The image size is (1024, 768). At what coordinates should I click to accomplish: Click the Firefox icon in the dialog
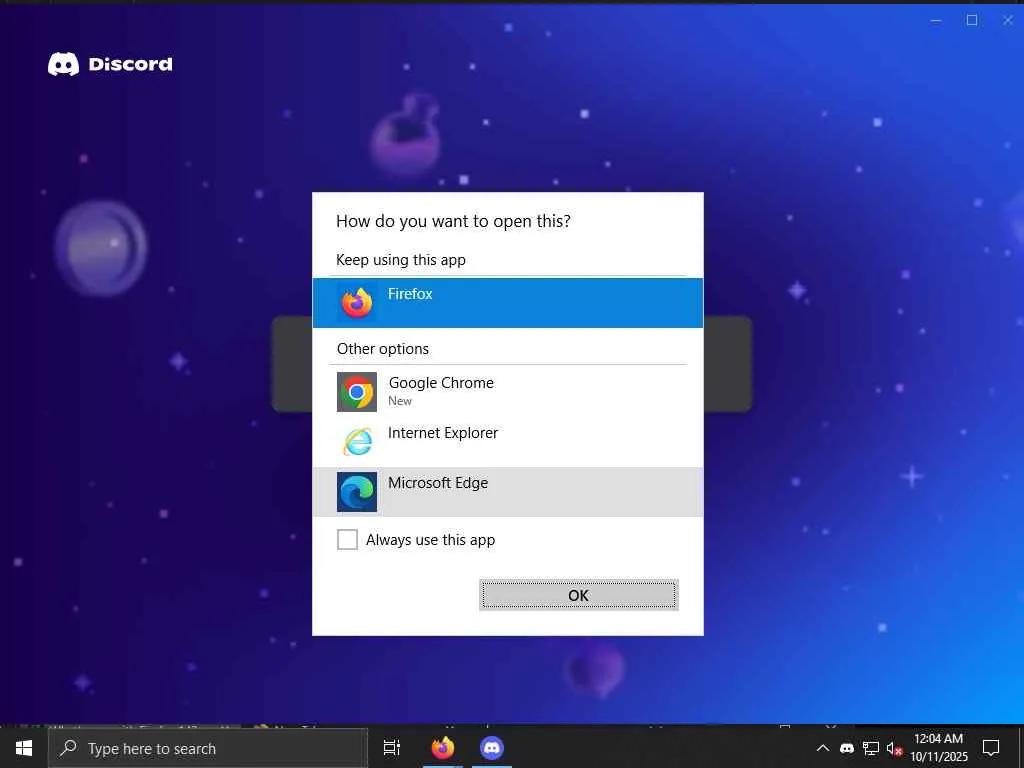tap(357, 303)
